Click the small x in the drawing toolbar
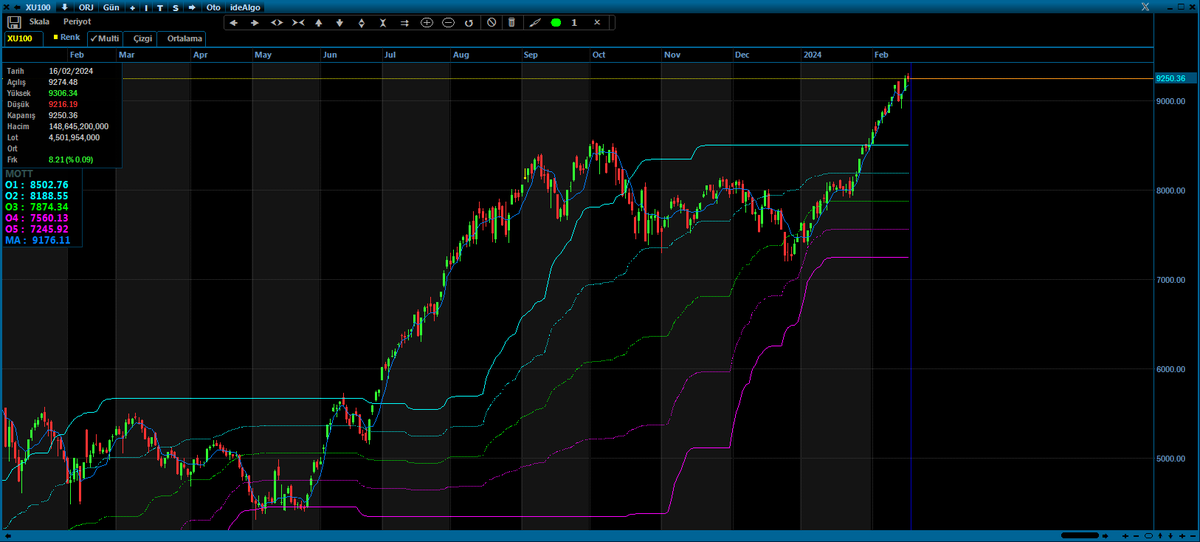Screen dimensions: 1200x542 (x=597, y=22)
